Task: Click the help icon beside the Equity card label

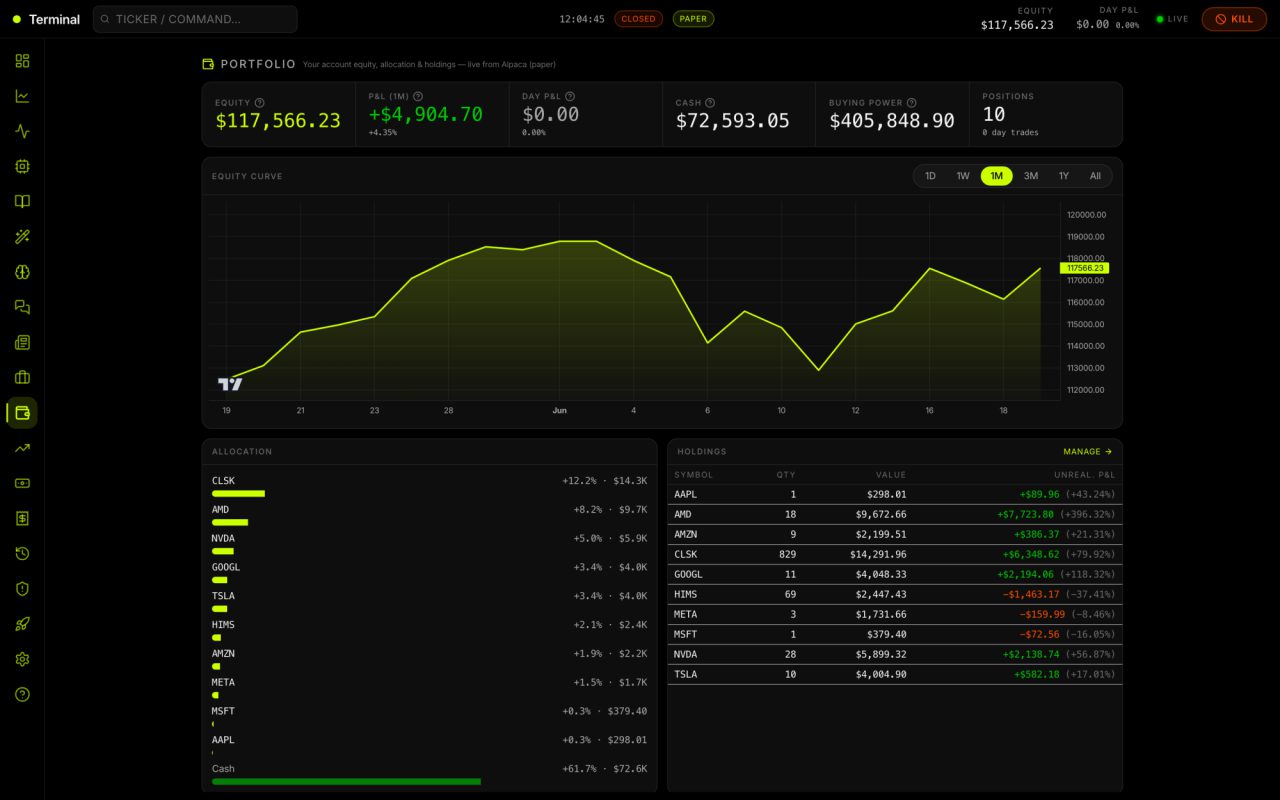Action: click(260, 102)
